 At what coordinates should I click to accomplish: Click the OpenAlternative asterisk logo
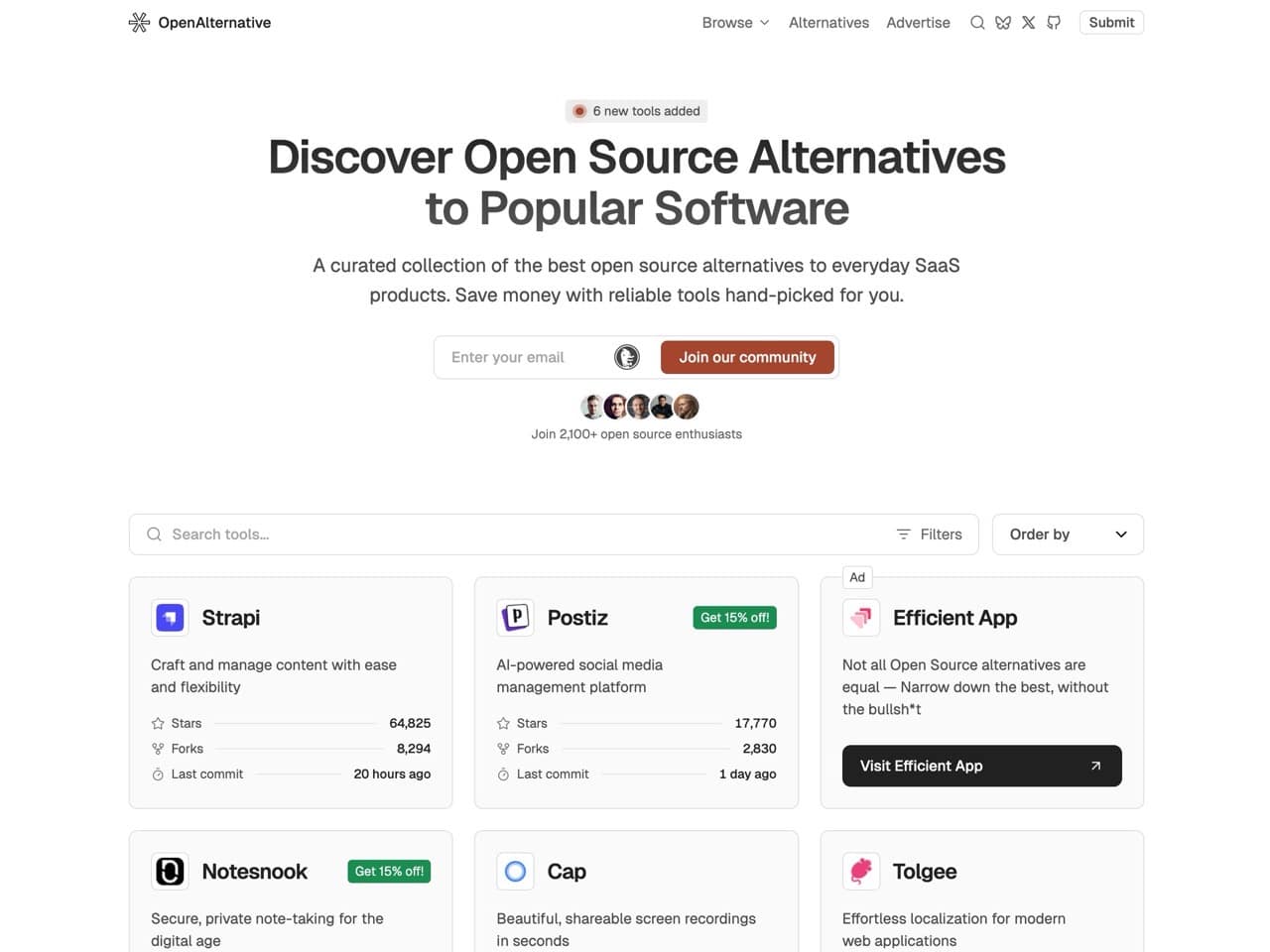139,23
